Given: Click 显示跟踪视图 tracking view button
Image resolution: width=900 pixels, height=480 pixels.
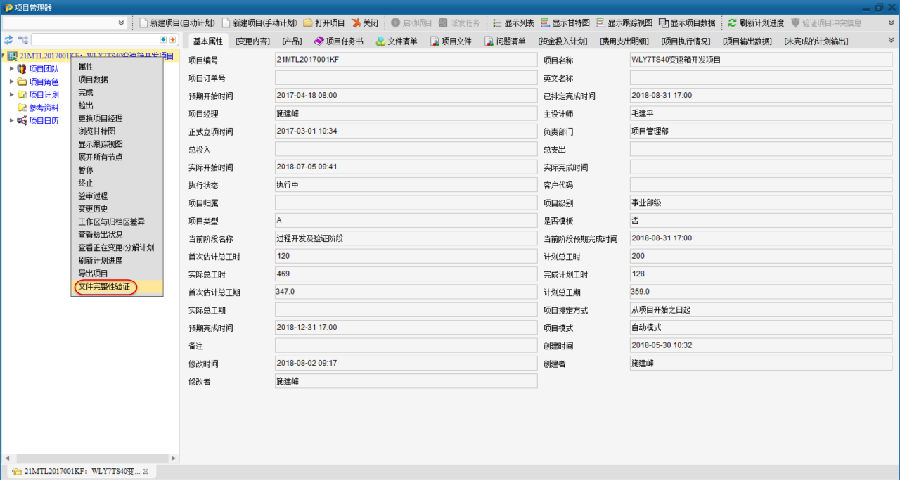Looking at the screenshot, I should point(624,23).
